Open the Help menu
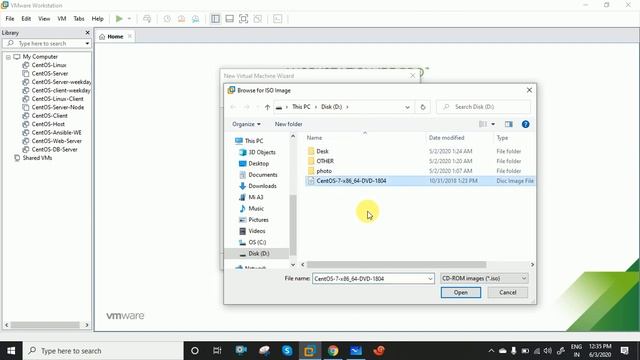The height and width of the screenshot is (360, 640). (x=98, y=19)
